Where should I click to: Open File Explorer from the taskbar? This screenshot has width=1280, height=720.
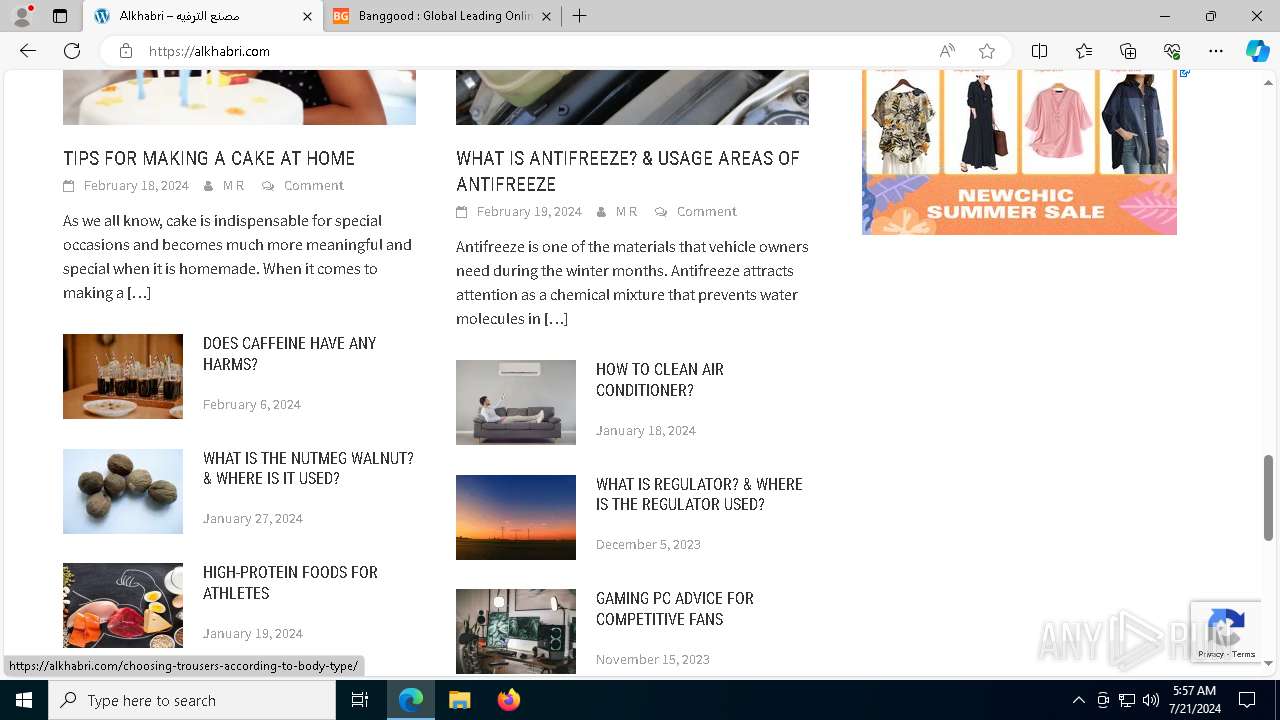point(459,700)
